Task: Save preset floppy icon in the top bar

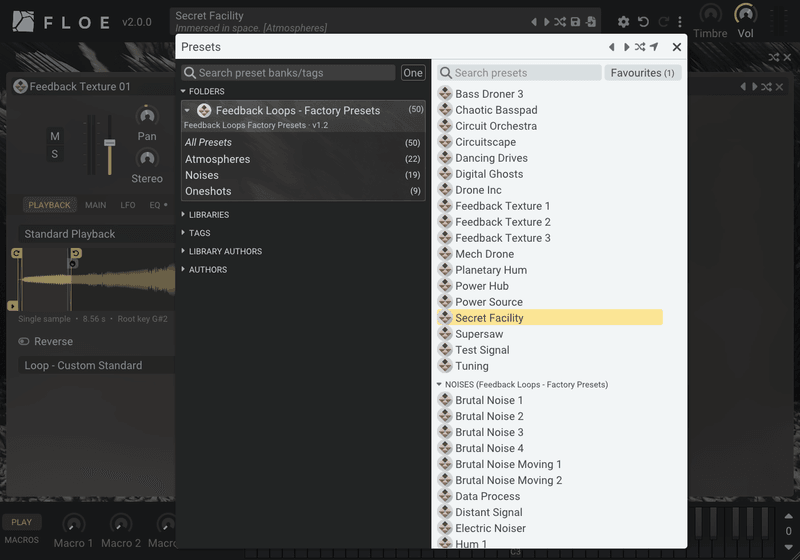Action: click(x=575, y=22)
